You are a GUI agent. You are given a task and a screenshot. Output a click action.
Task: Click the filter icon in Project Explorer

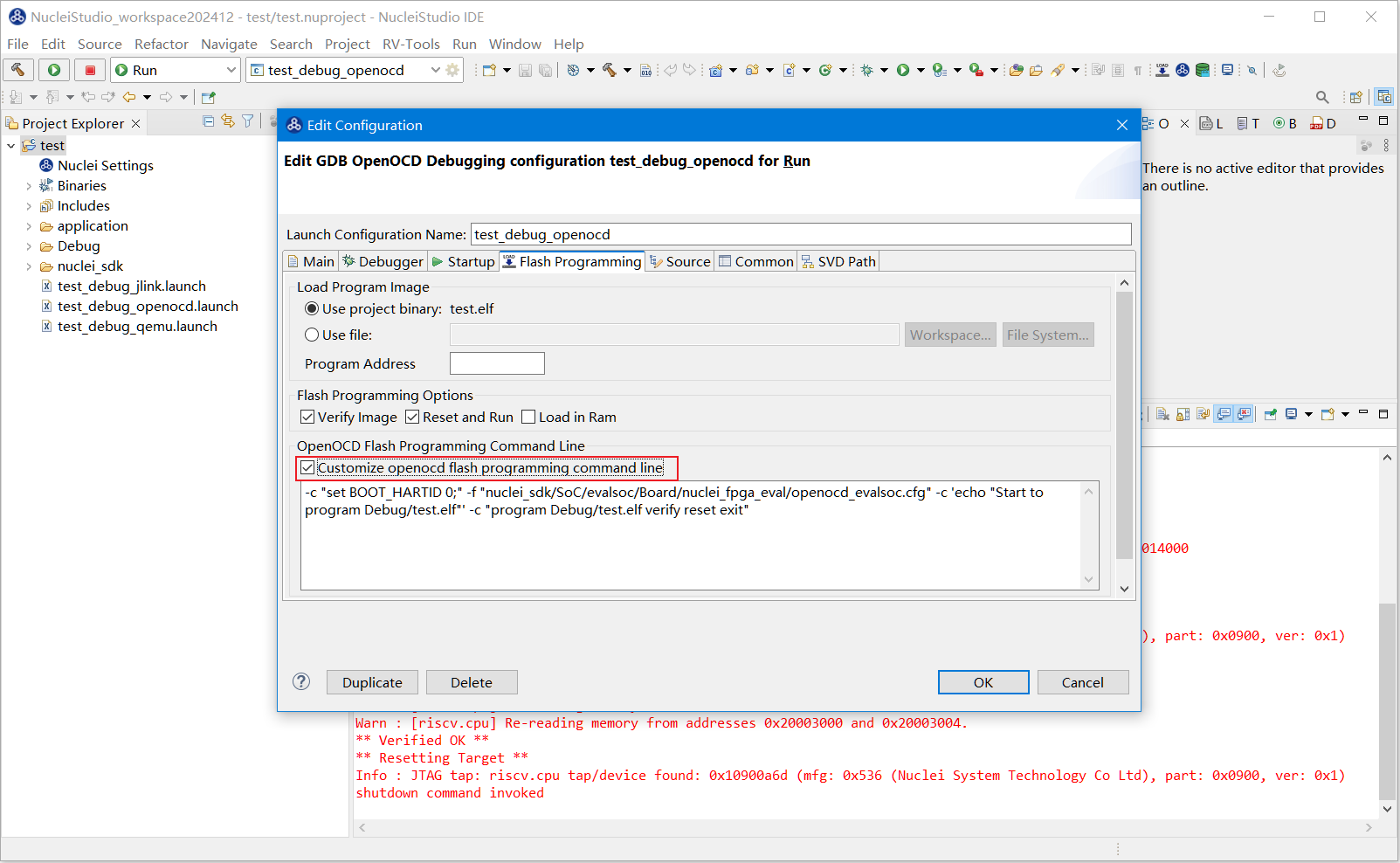248,121
